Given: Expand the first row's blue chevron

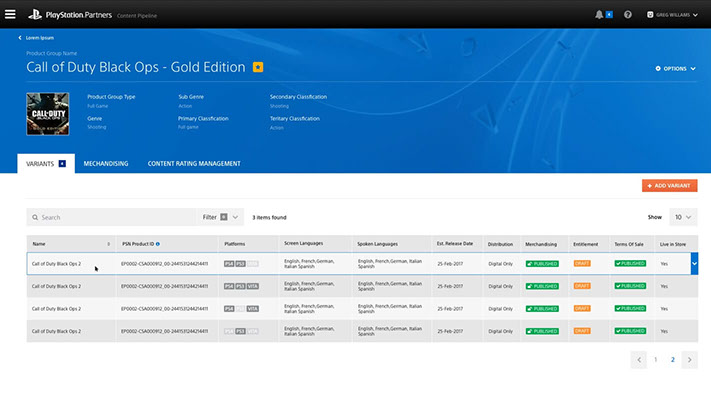Looking at the screenshot, I should [x=694, y=263].
